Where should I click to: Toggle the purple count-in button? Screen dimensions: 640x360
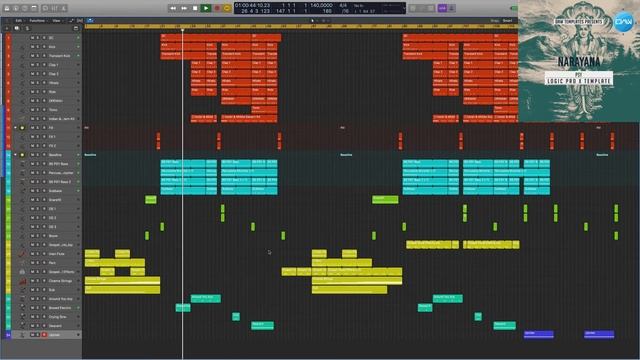[x=442, y=8]
